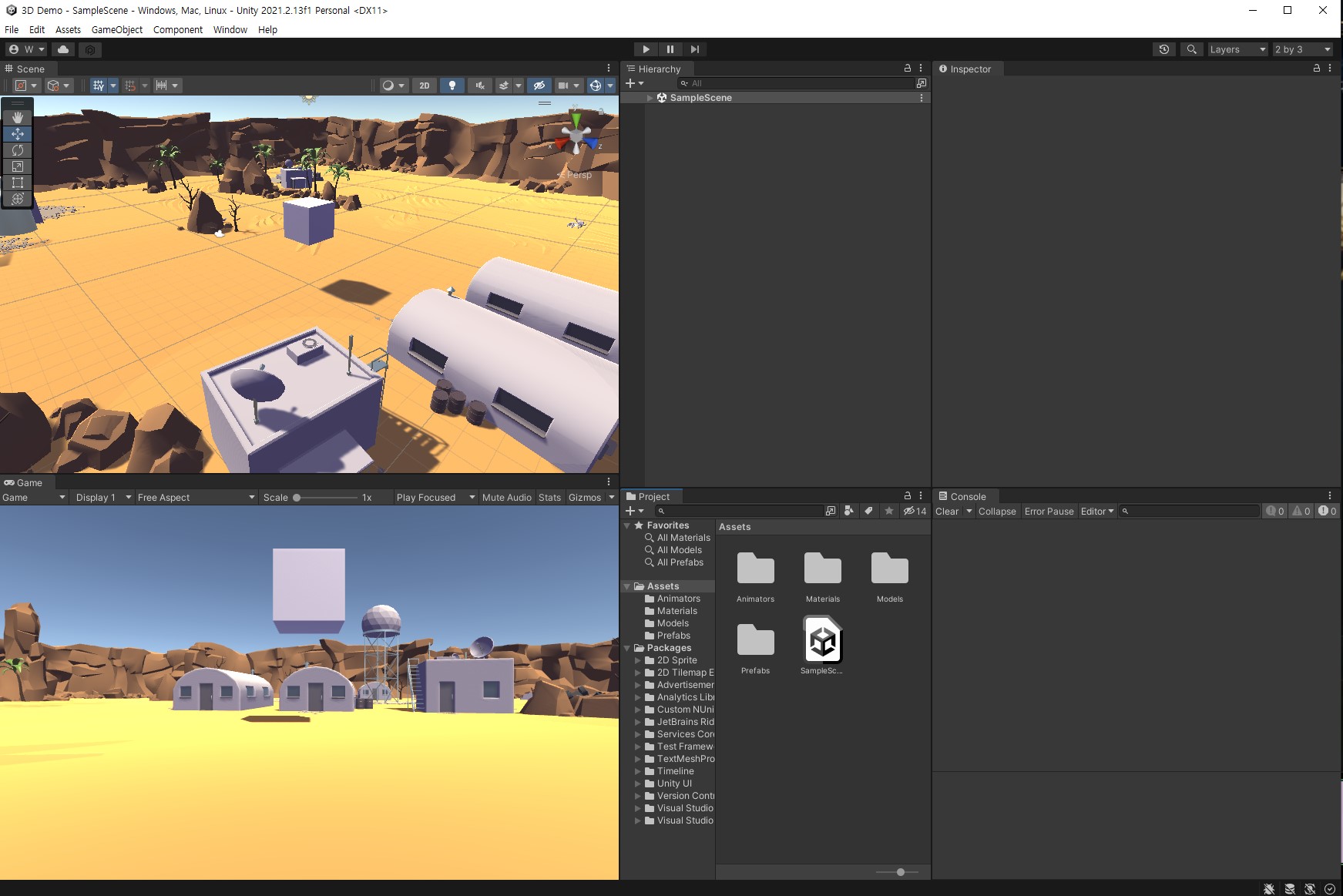Click Project search by type icon
Viewport: 1343px width, 896px height.
pyautogui.click(x=849, y=511)
